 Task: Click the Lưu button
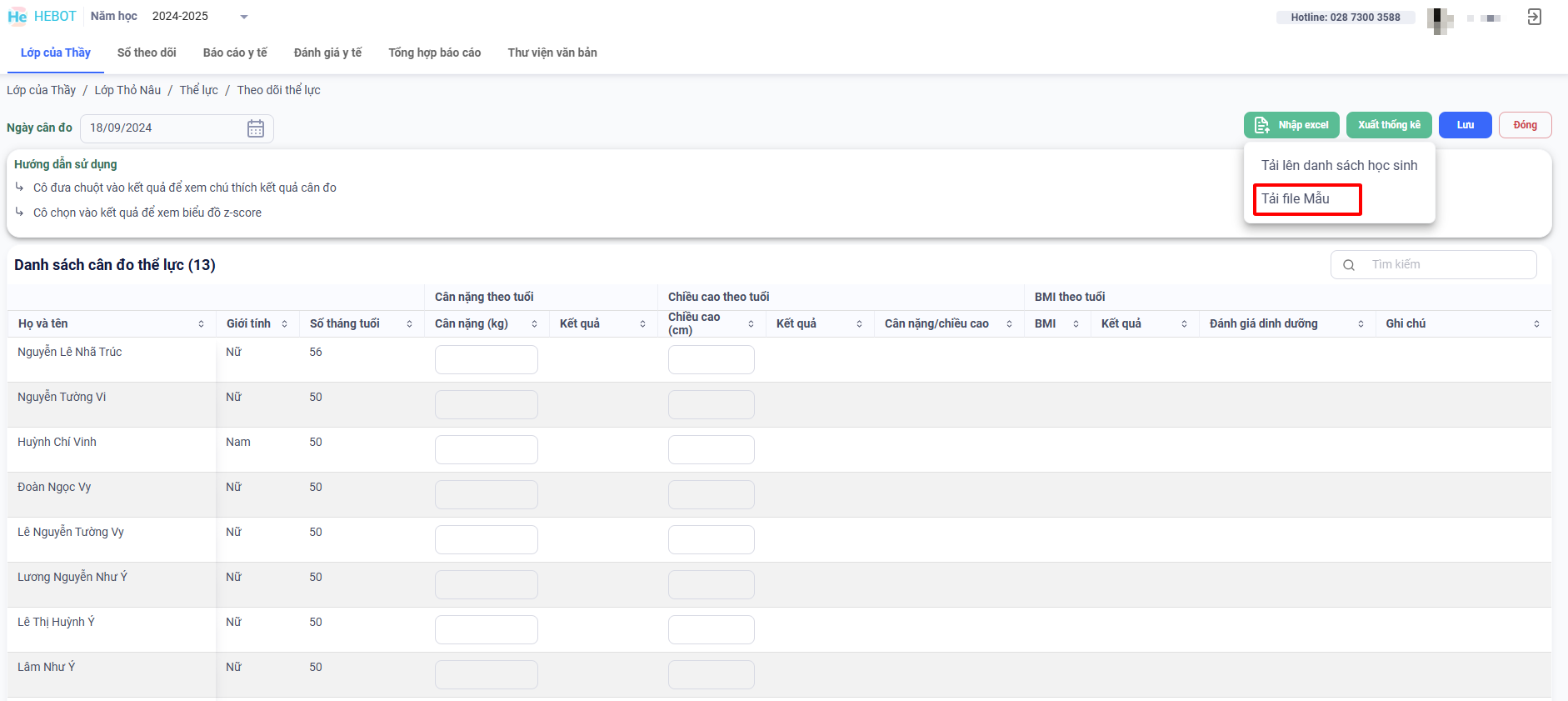pyautogui.click(x=1465, y=125)
